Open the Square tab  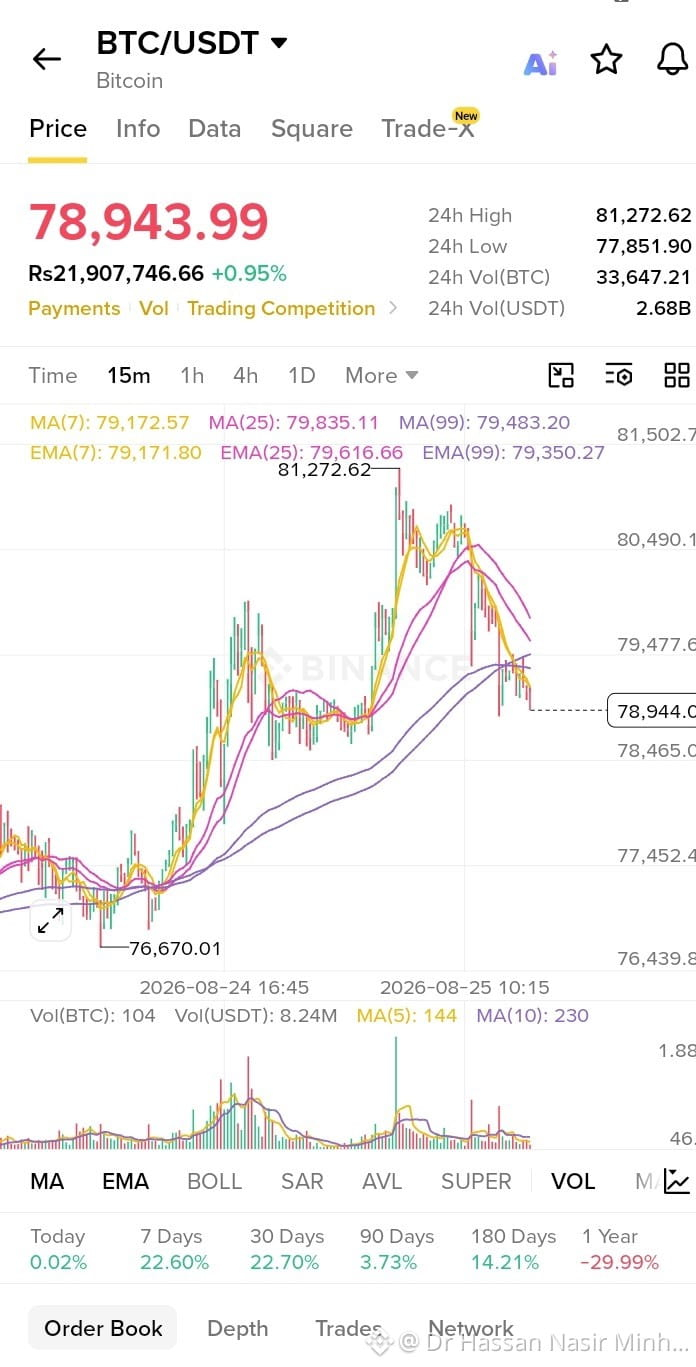312,129
